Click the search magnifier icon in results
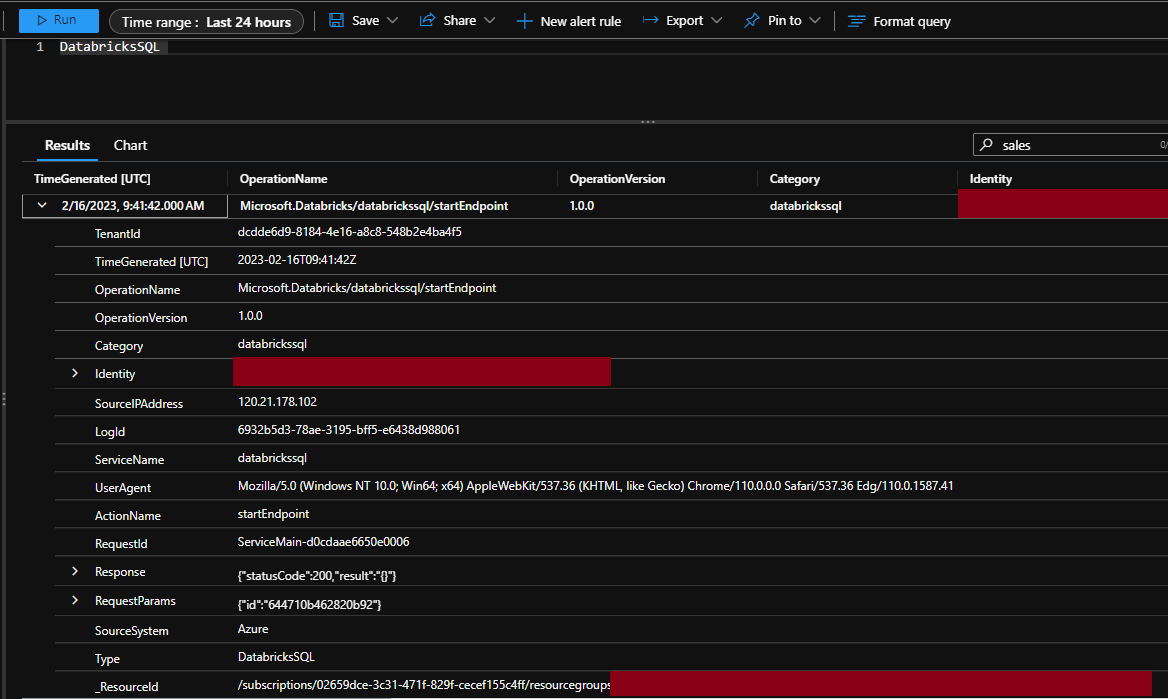Viewport: 1168px width, 699px height. tap(986, 145)
